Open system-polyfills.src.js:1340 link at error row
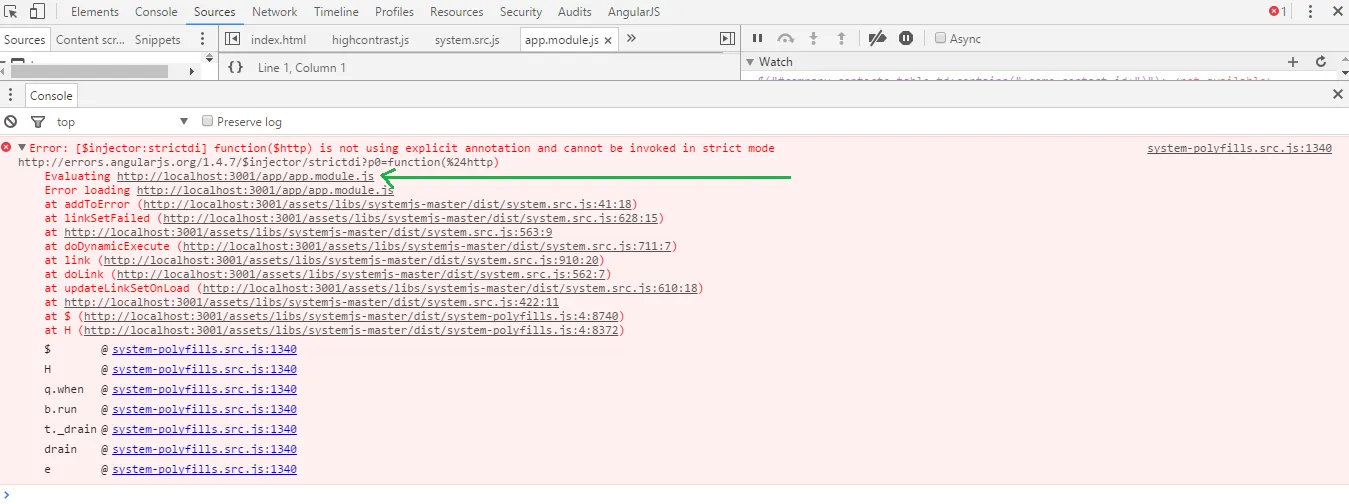Screen dimensions: 1349x504 [1239, 149]
